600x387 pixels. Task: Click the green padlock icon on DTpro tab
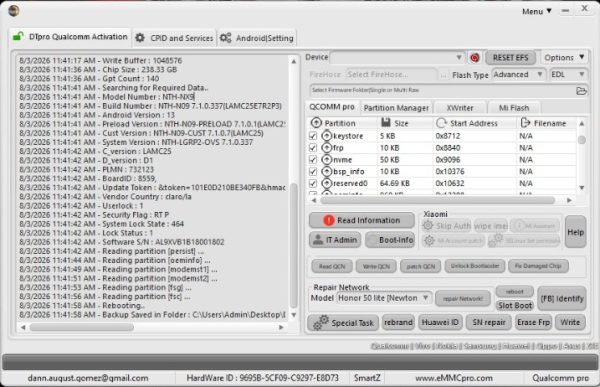coord(18,37)
